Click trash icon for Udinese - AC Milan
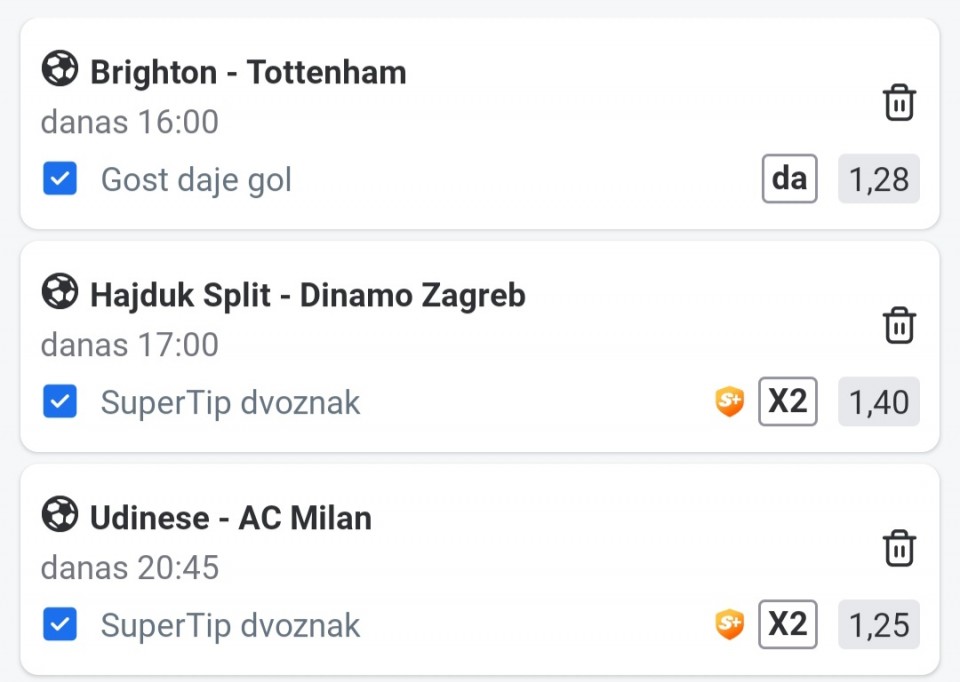This screenshot has width=960, height=682. coord(899,549)
